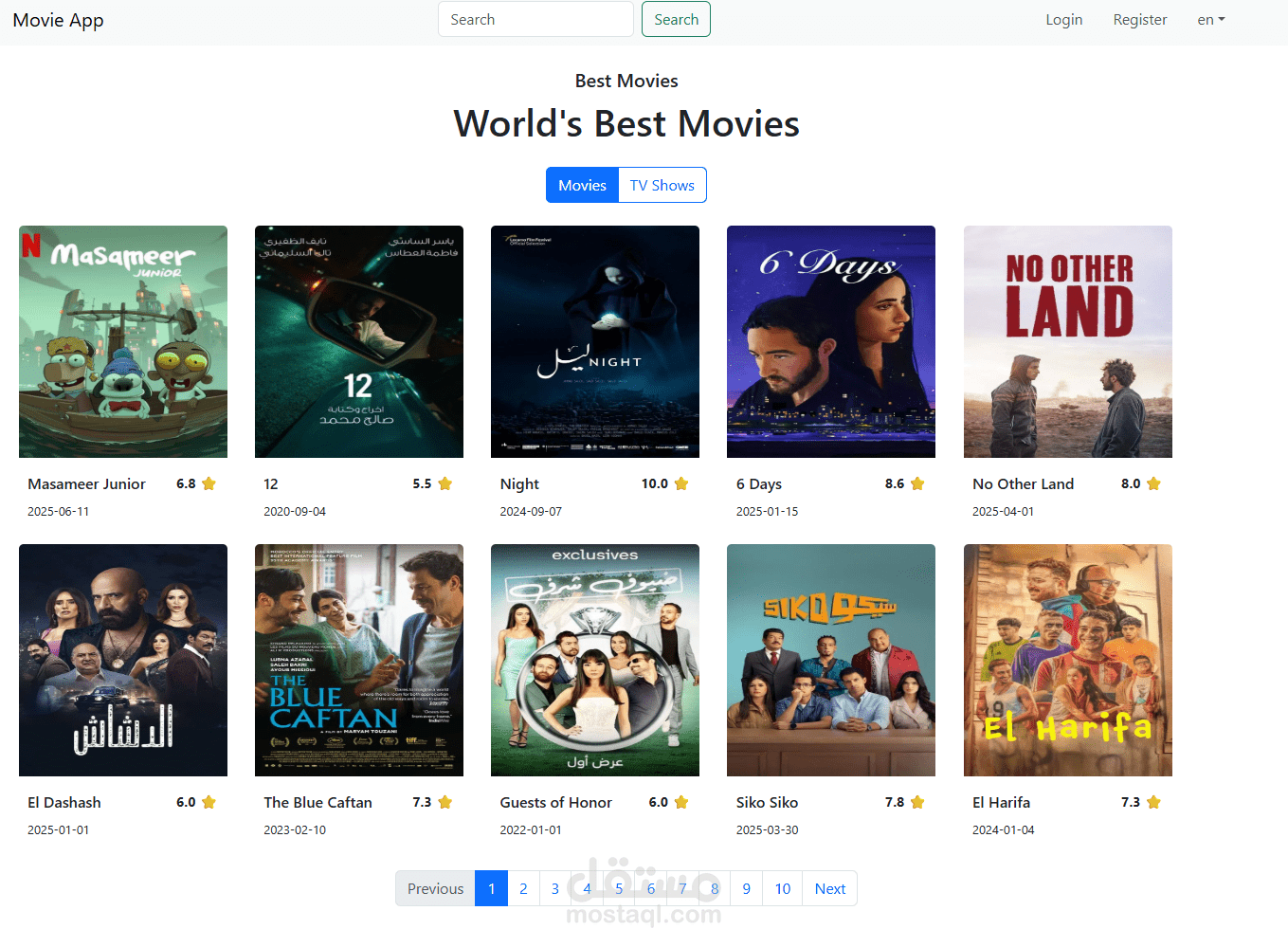Screen dimensions: 1288x947
Task: Click the 6 Days title text
Action: coord(759,484)
